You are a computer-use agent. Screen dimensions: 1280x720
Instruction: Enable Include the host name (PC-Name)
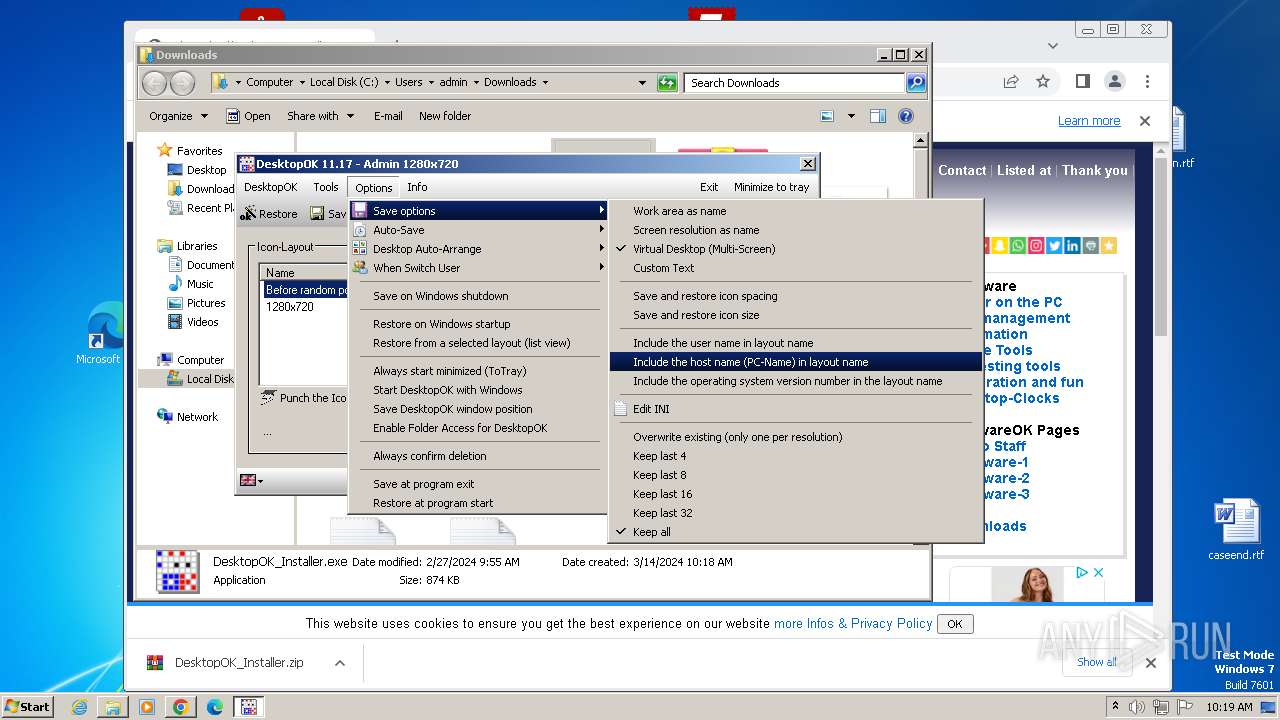795,362
